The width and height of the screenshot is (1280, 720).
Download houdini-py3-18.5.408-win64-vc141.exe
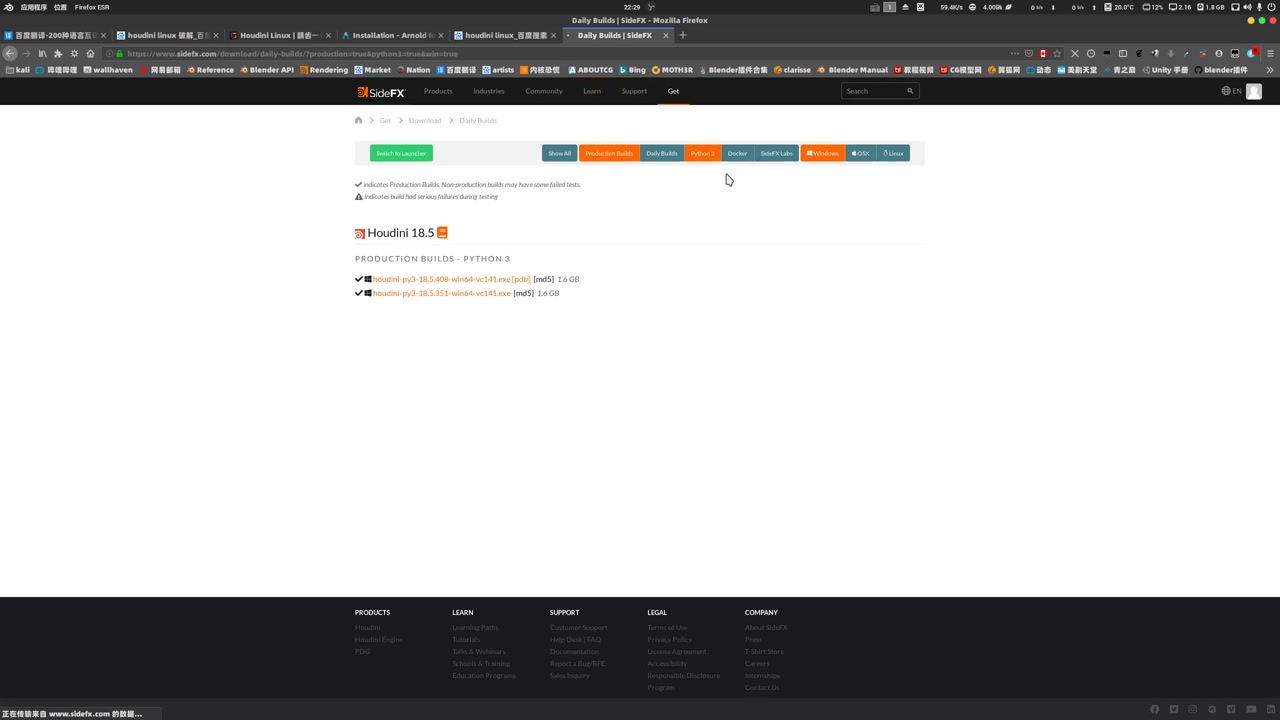(x=441, y=279)
